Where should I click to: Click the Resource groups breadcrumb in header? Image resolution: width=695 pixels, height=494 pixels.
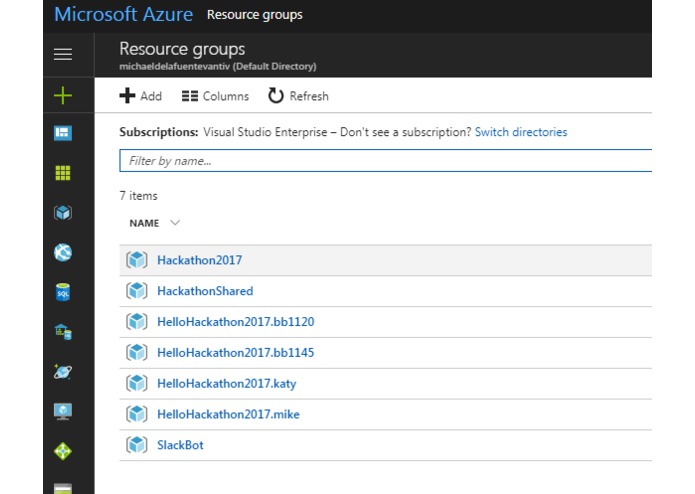pos(254,15)
